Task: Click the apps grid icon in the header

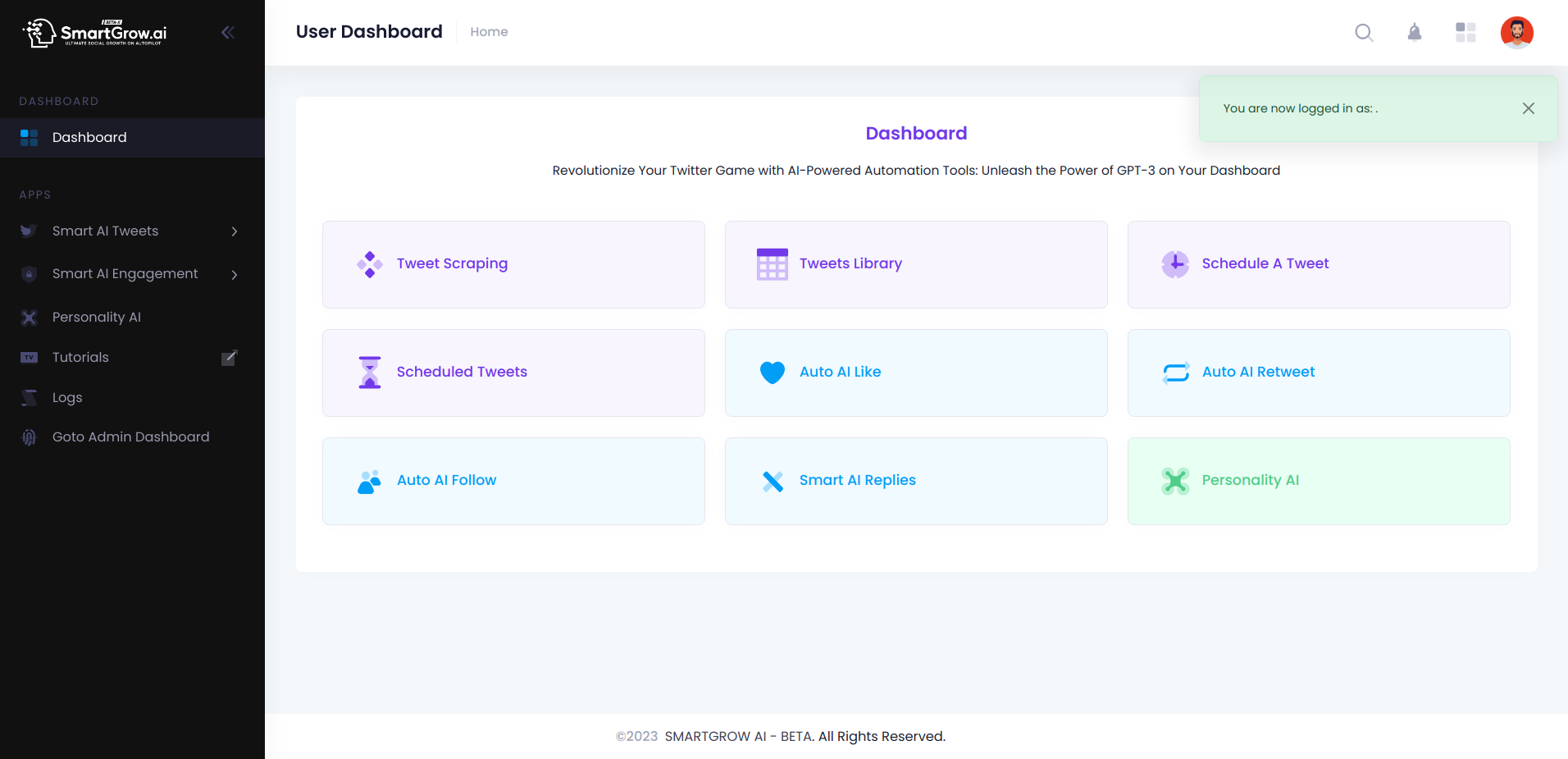Action: tap(1465, 32)
